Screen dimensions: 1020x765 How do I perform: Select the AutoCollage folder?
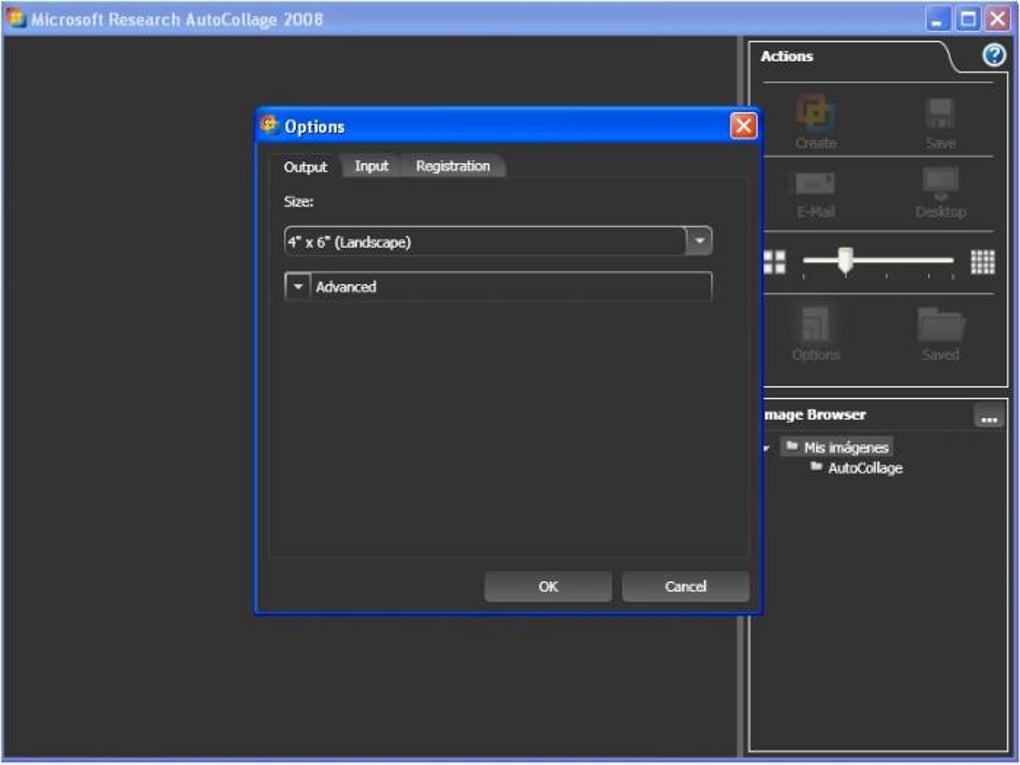[856, 468]
